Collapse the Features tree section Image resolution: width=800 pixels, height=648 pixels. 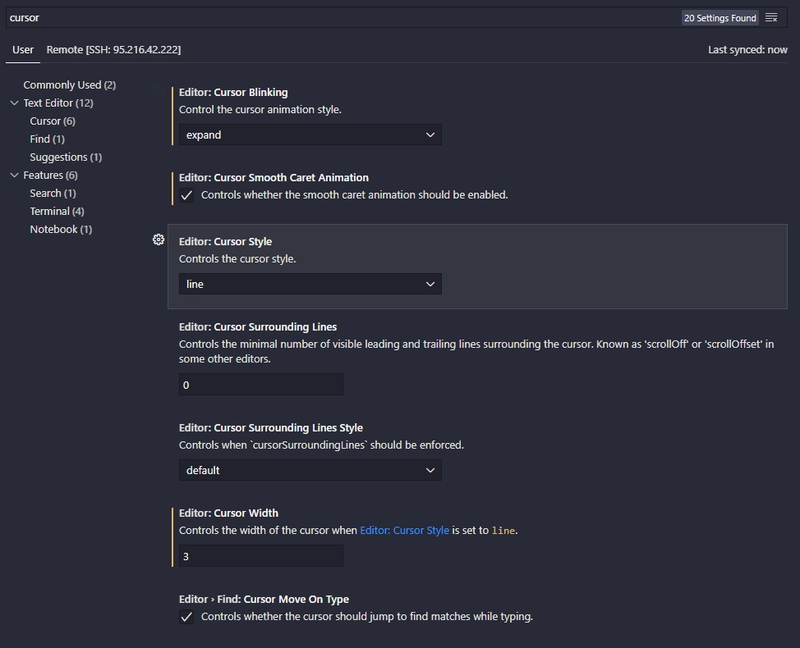tap(14, 176)
